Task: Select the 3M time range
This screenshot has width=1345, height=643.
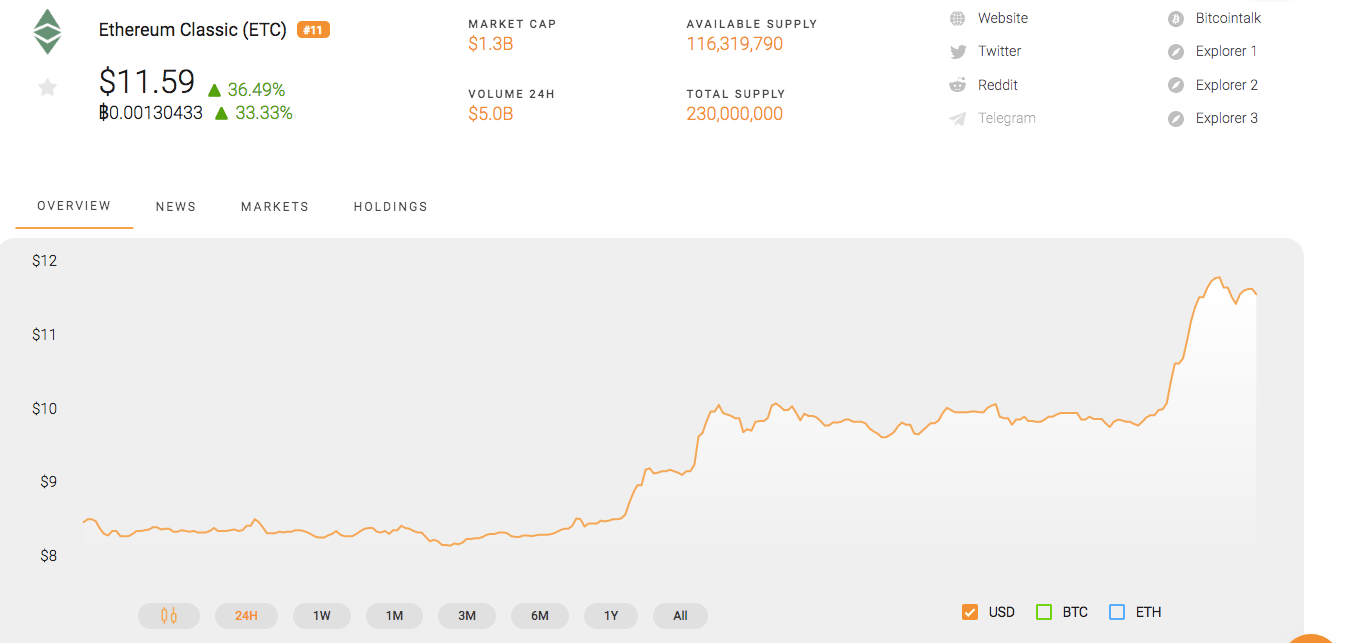Action: tap(467, 616)
